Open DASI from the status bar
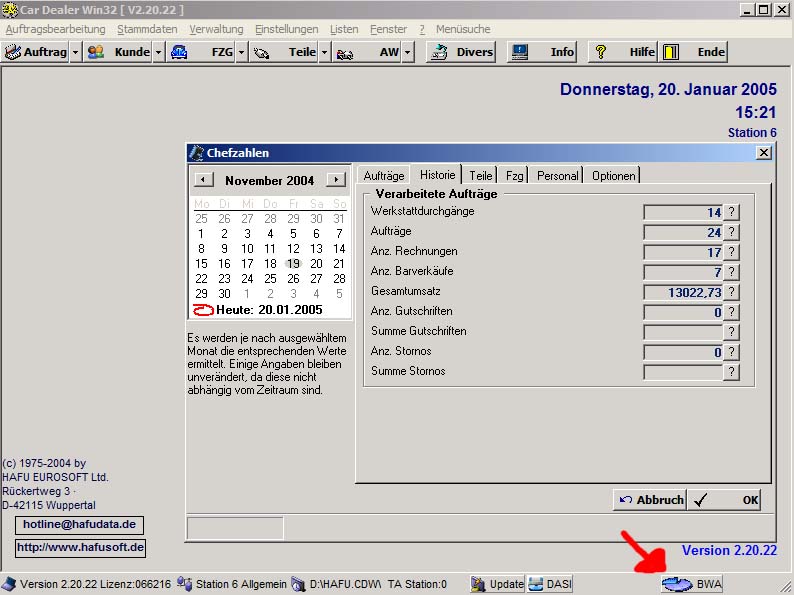 [550, 584]
